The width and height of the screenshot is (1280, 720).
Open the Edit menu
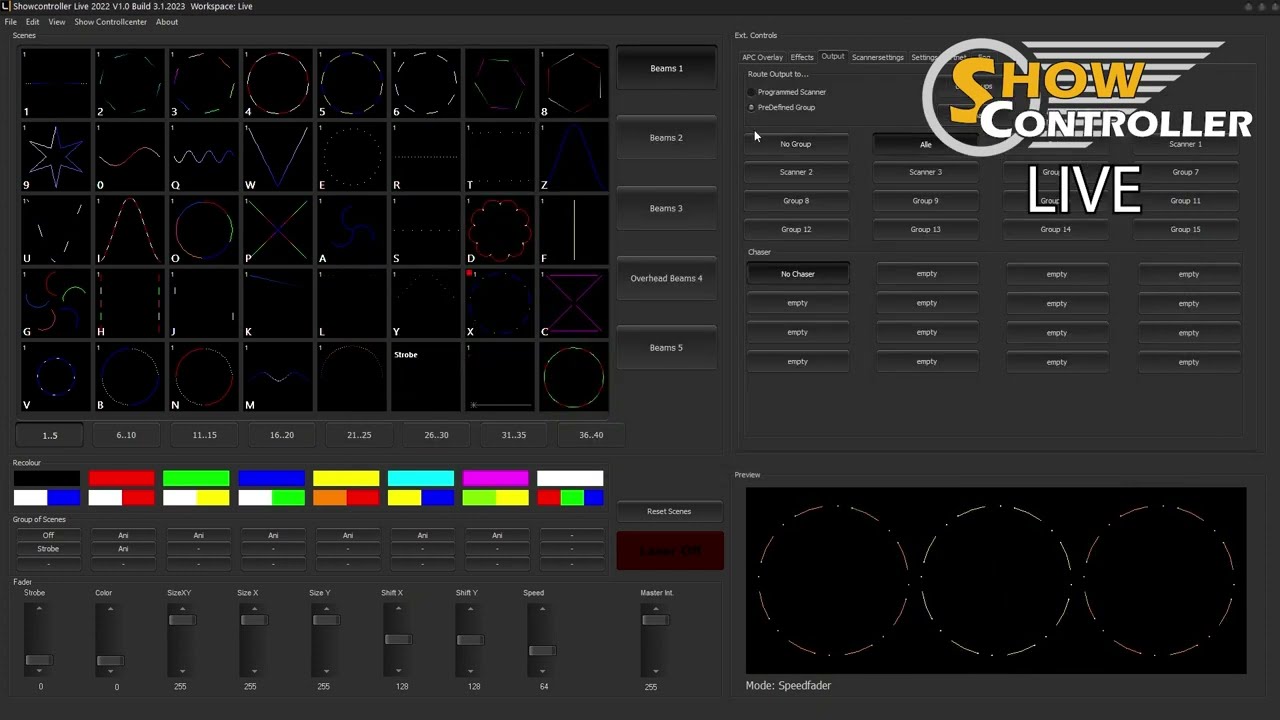[33, 22]
